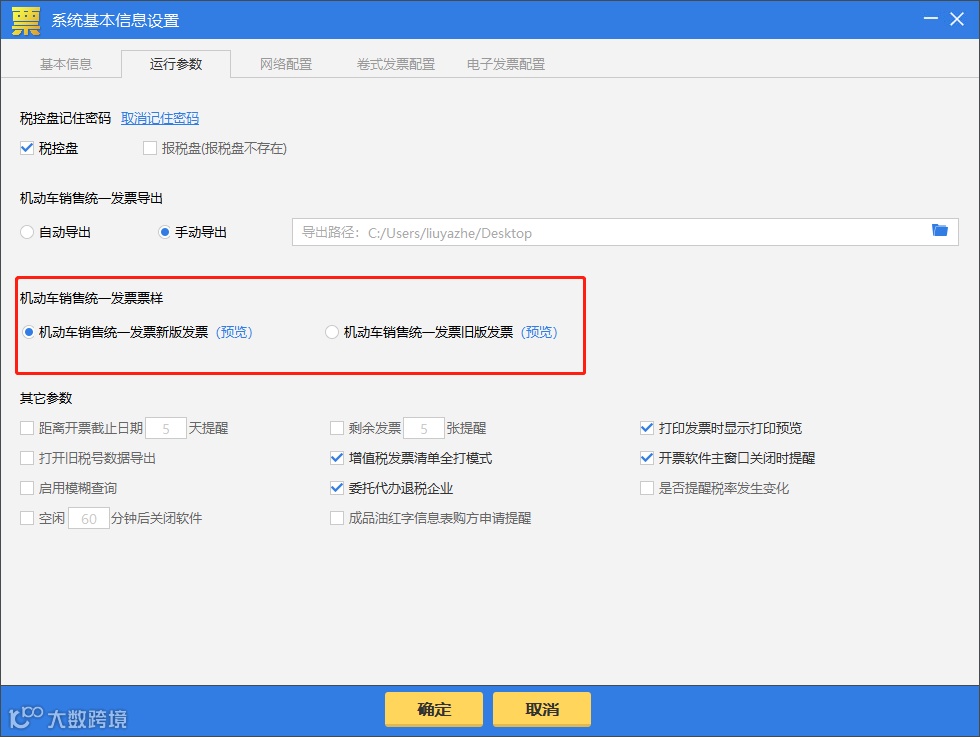Toggle 开票软件主窗口关闭时提醒 checkbox
Viewport: 980px width, 737px height.
pos(647,458)
